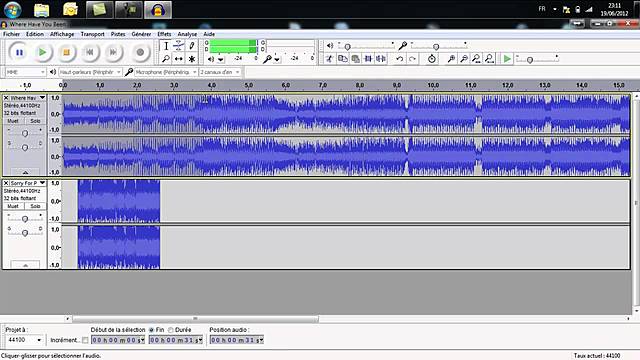640x360 pixels.
Task: Click the Play-at-speed green arrow
Action: point(507,59)
